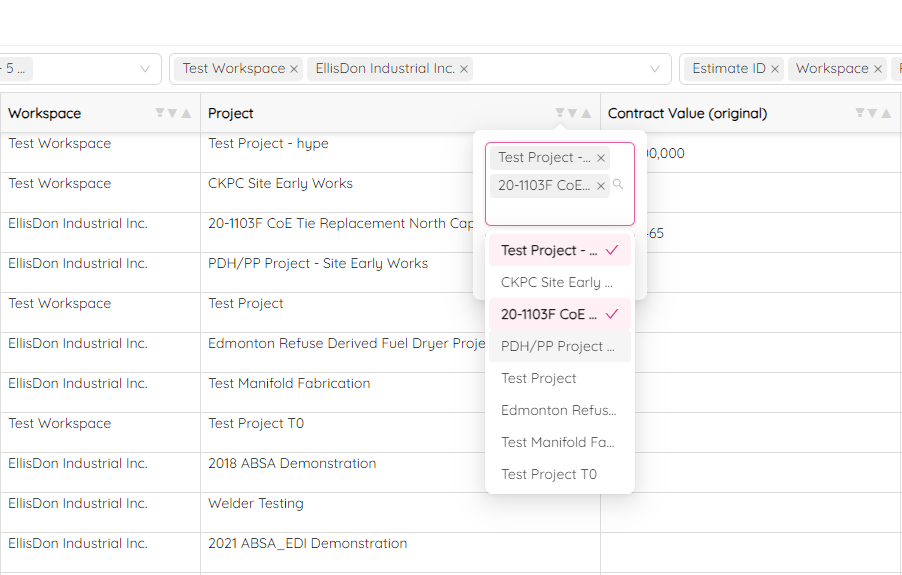Screen dimensions: 902x575
Task: Expand the workspace multi-select dropdown arrow
Action: click(655, 69)
